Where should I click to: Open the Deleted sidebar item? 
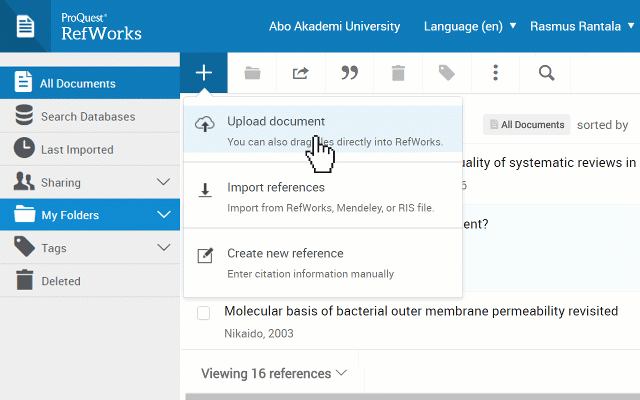90,281
